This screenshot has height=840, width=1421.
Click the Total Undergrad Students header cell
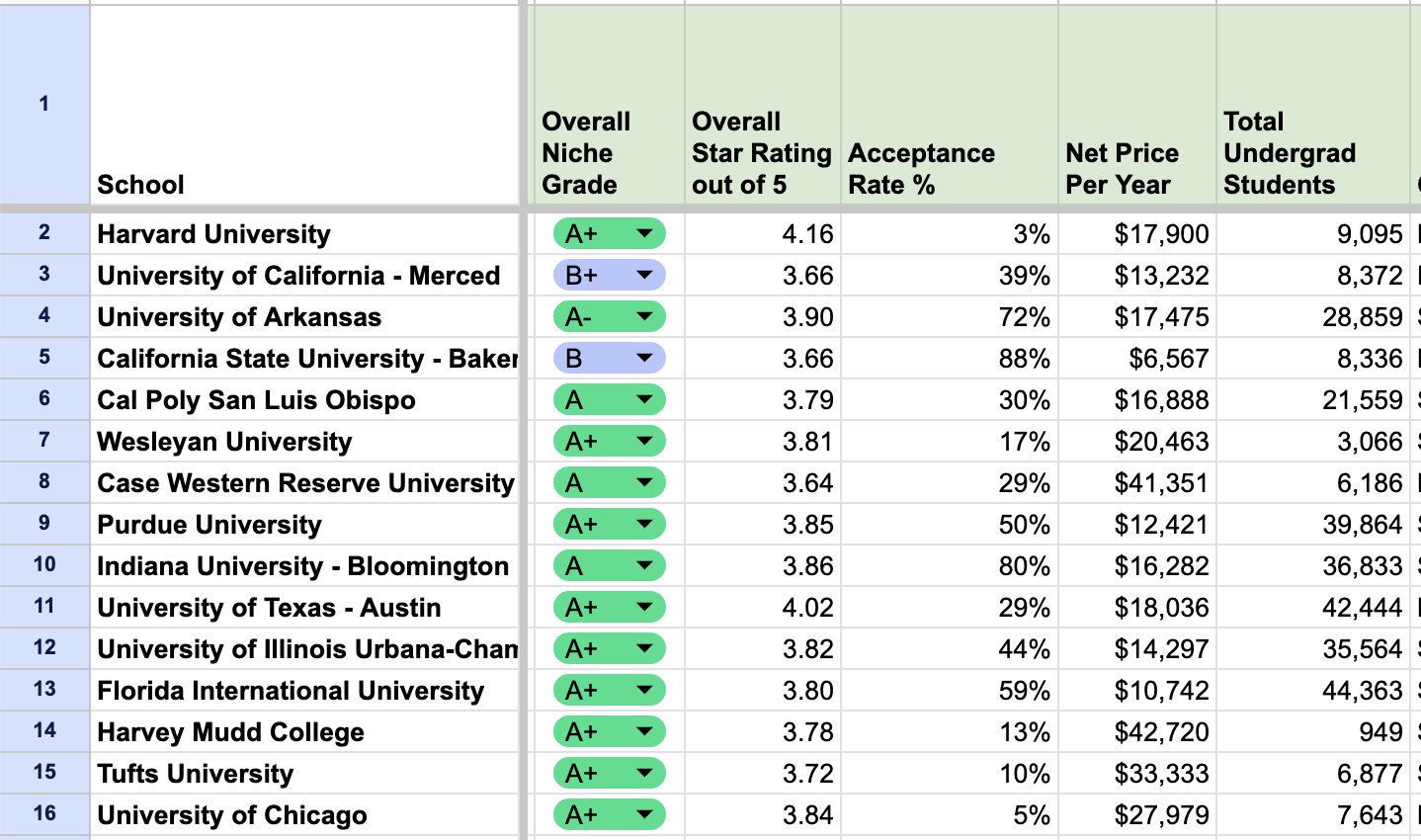click(x=1312, y=106)
